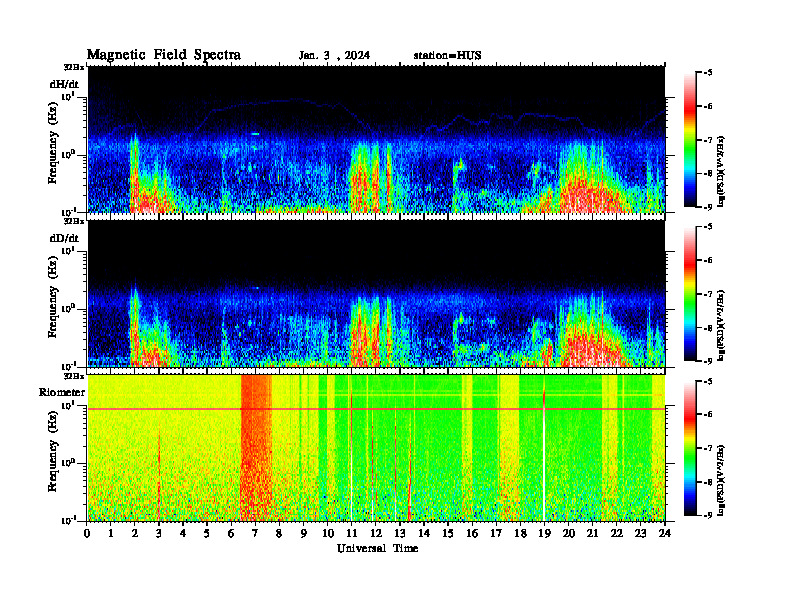Click hour "8" on the time axis
792x612 pixels.
pyautogui.click(x=279, y=533)
